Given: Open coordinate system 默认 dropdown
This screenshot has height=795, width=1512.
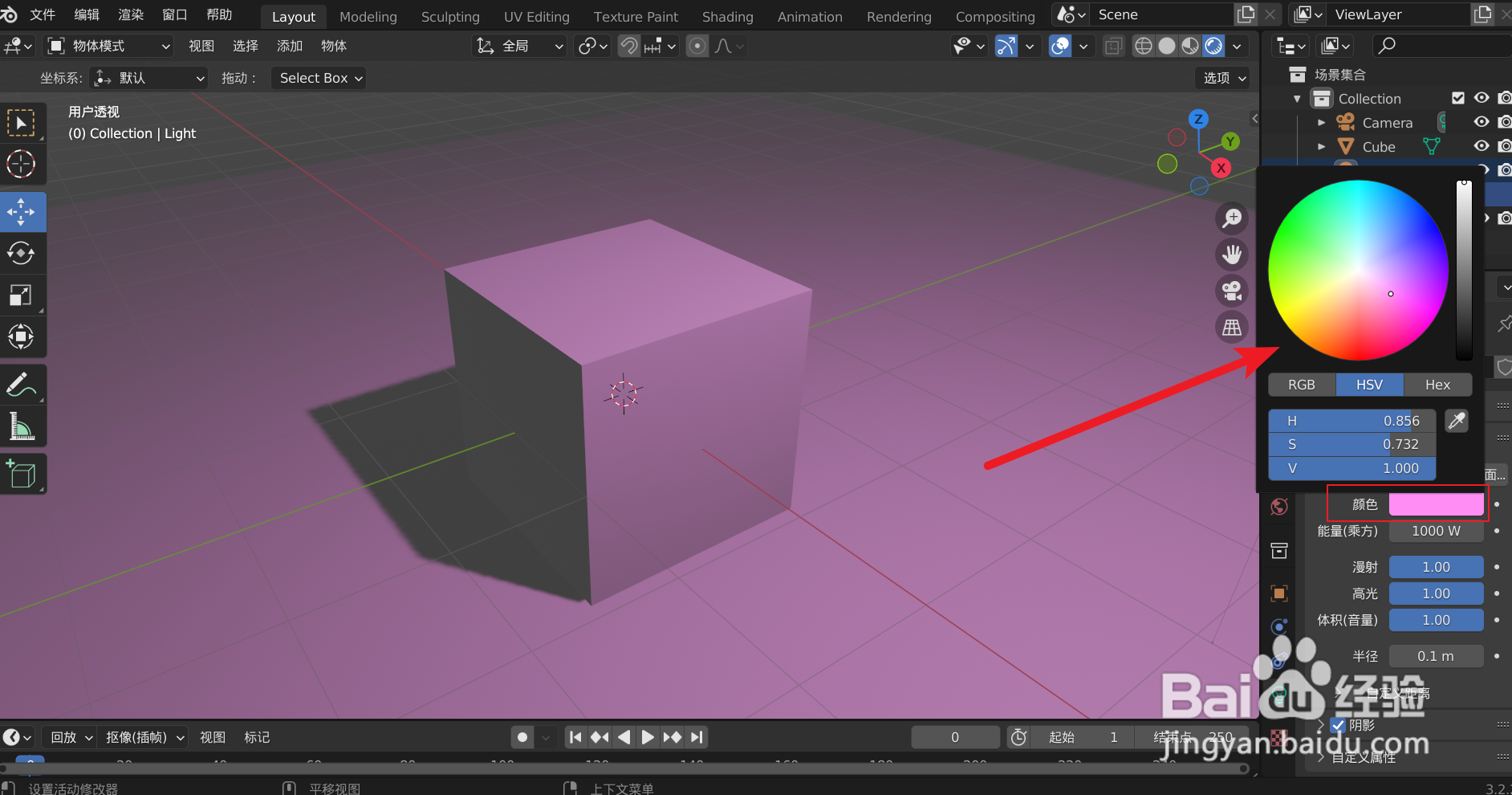Looking at the screenshot, I should pos(149,78).
